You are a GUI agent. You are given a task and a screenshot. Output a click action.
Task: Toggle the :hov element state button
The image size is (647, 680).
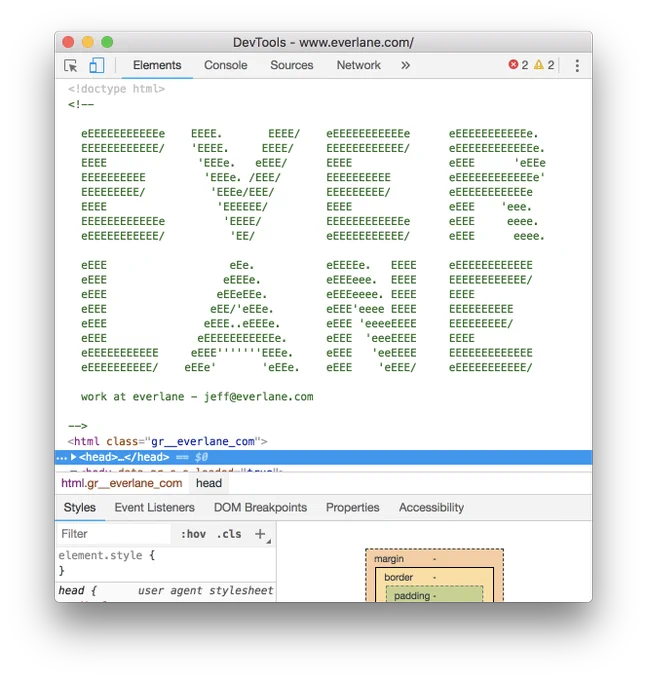tap(193, 534)
